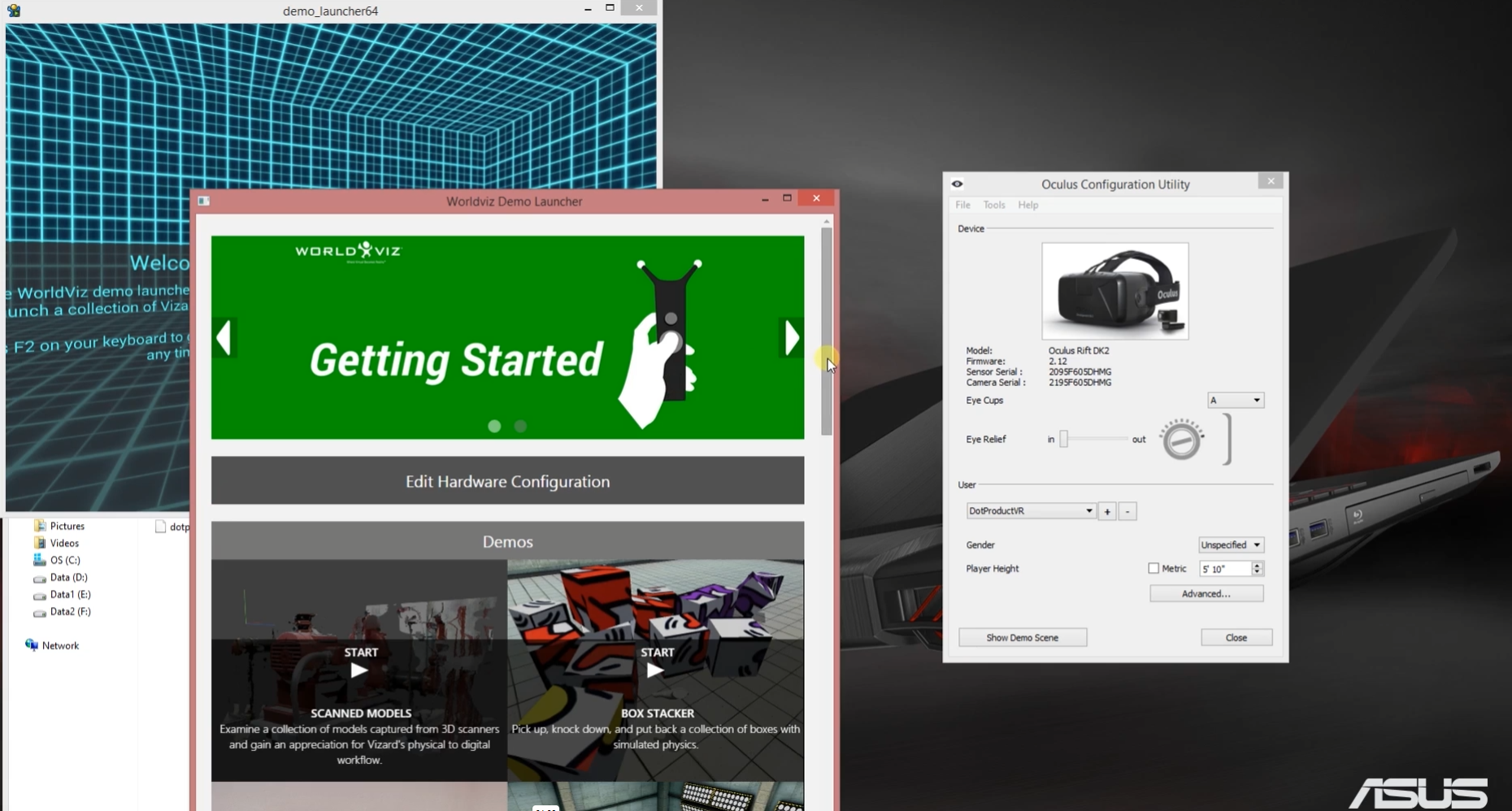1512x811 pixels.
Task: Maximize the demo_launcher64 window
Action: pos(610,7)
